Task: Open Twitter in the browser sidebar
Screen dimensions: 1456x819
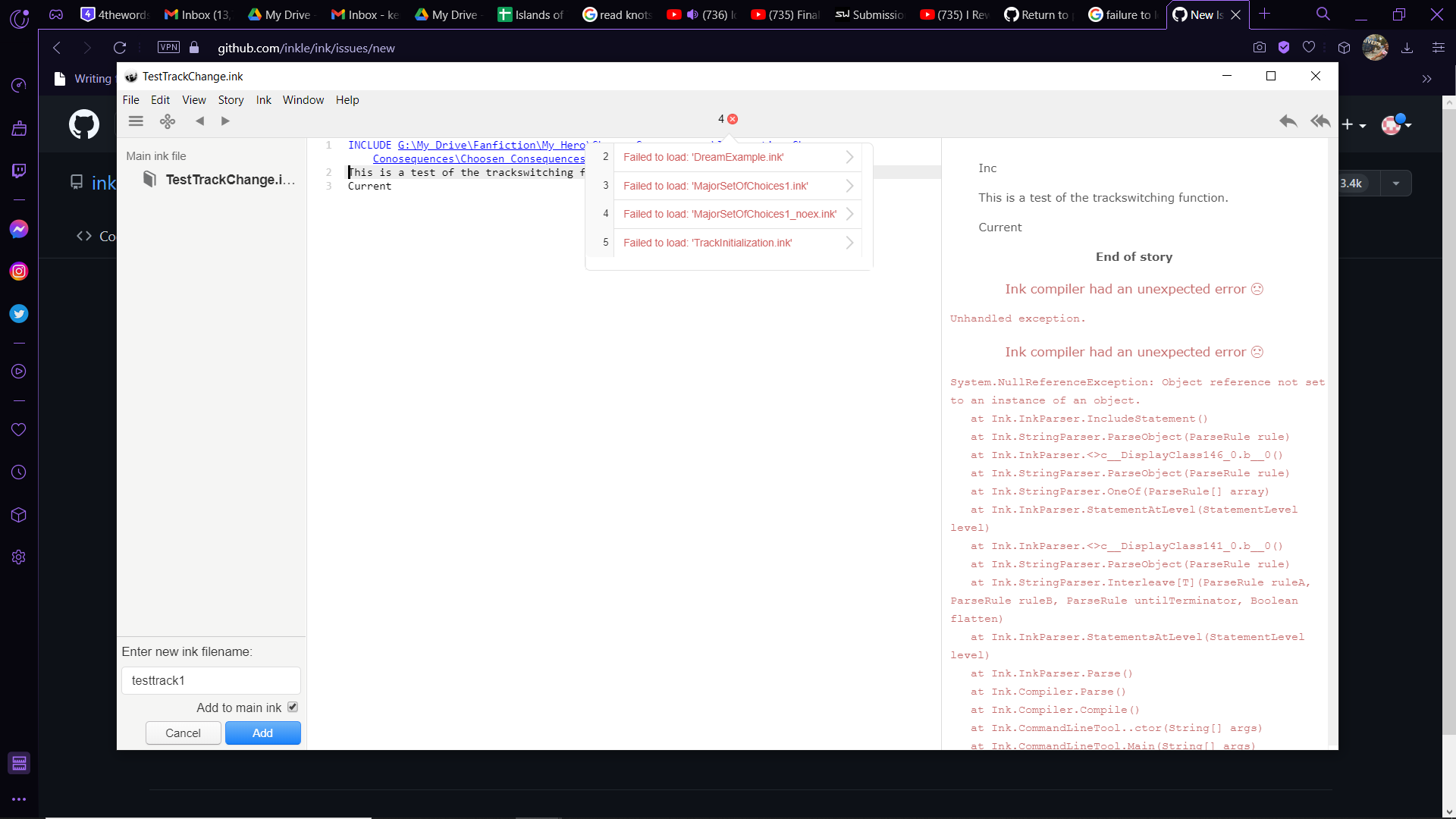Action: point(19,314)
